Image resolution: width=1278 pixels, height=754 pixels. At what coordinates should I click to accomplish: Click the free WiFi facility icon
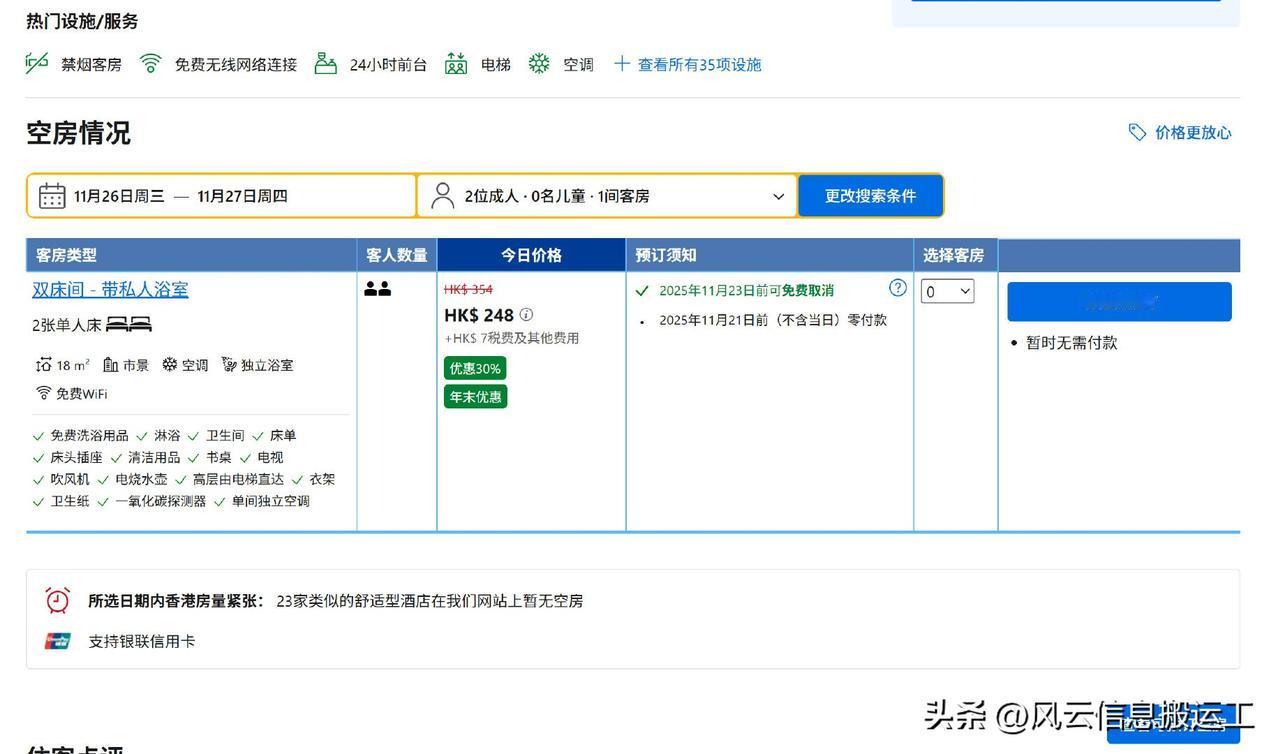click(151, 64)
